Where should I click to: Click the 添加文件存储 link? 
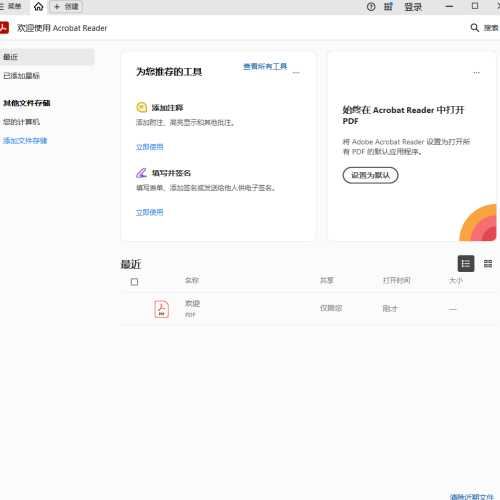pyautogui.click(x=25, y=141)
